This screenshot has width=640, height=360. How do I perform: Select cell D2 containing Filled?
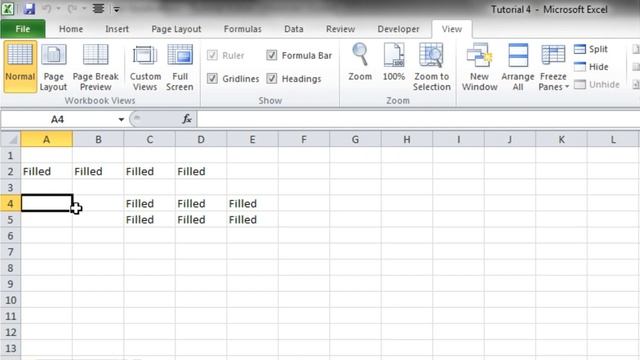point(201,171)
